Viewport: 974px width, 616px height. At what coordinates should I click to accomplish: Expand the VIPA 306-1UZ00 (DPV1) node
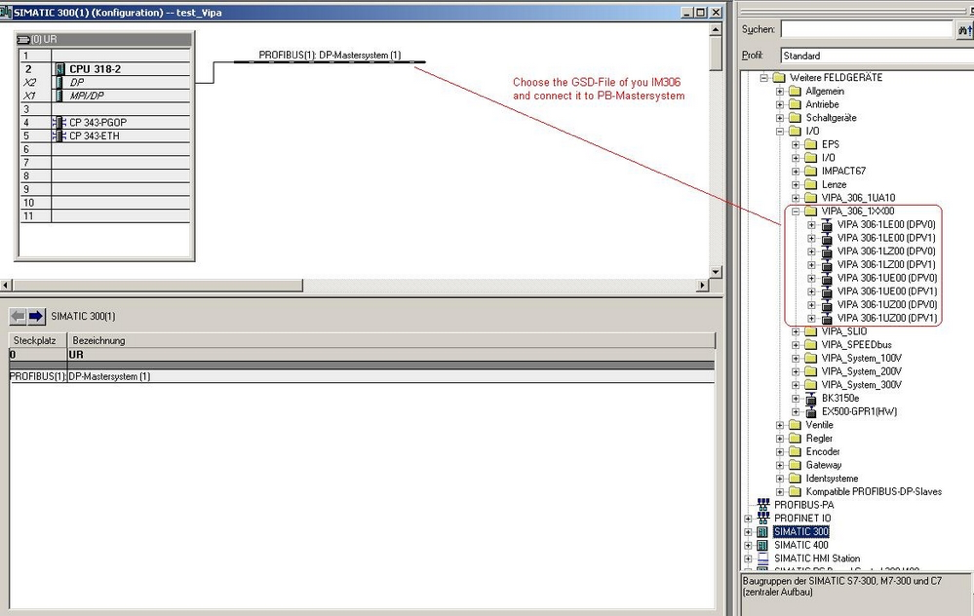coord(811,318)
